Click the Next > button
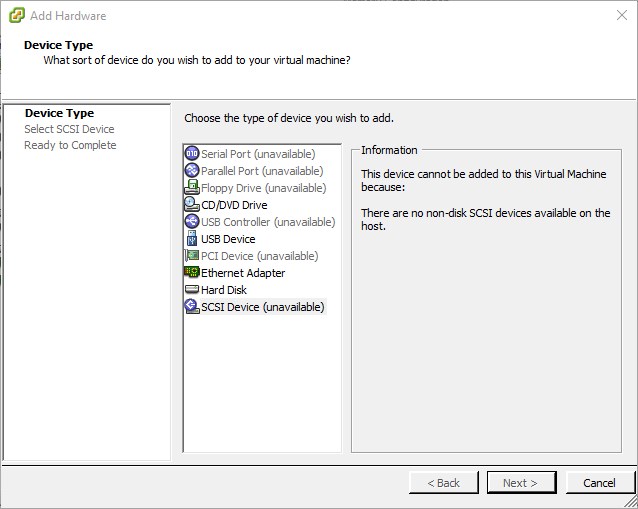The width and height of the screenshot is (638, 509). [x=519, y=483]
